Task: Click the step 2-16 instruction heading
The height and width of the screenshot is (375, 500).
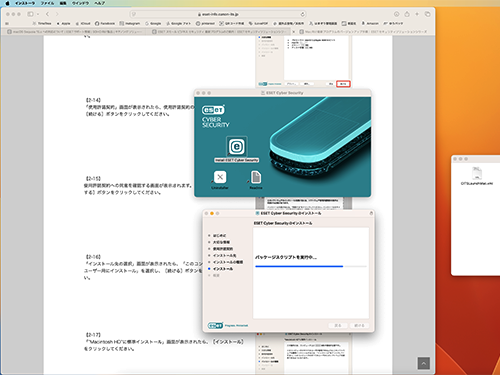Action: point(93,257)
